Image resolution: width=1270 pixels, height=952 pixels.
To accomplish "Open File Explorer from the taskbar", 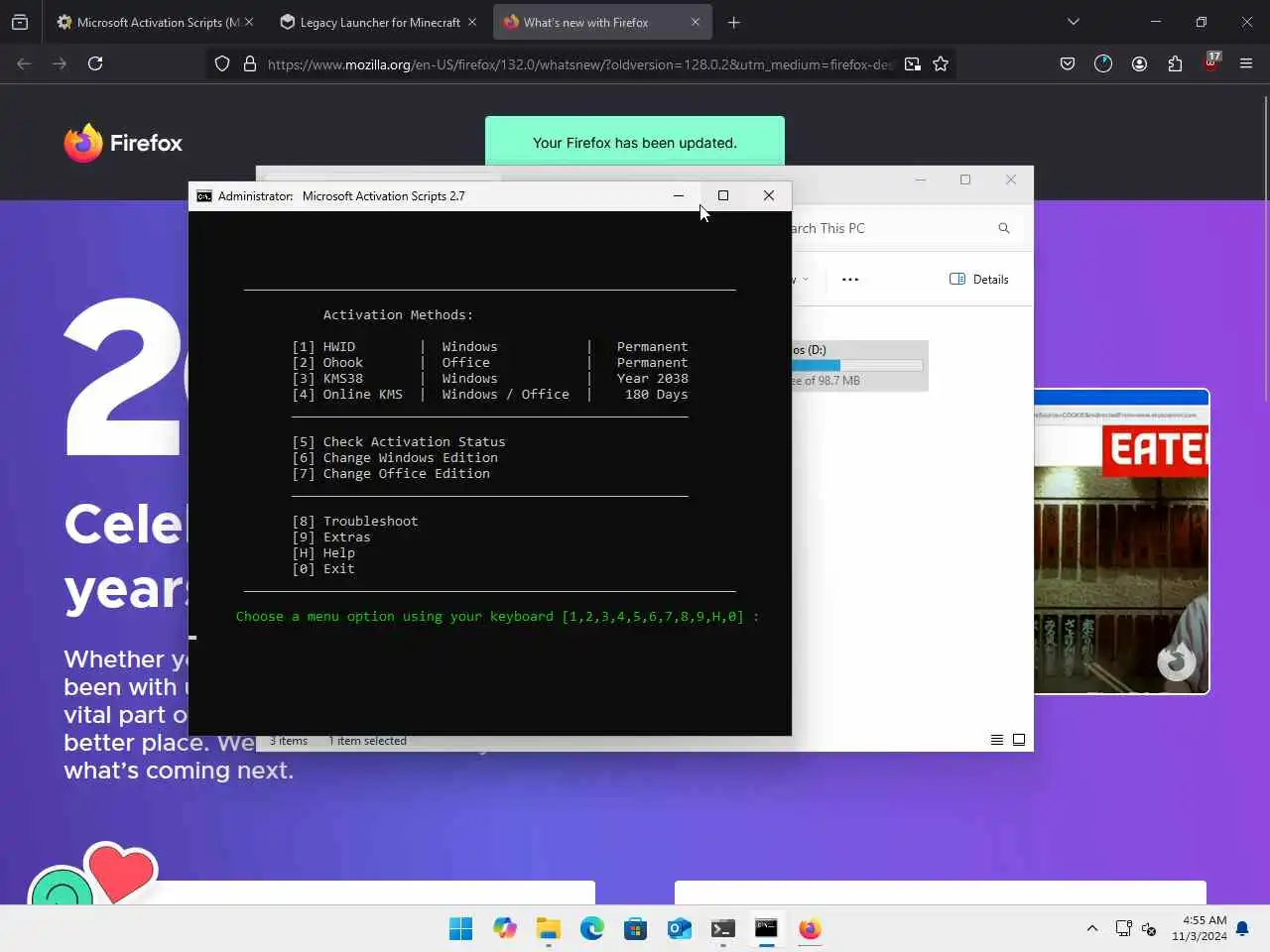I will 549,928.
